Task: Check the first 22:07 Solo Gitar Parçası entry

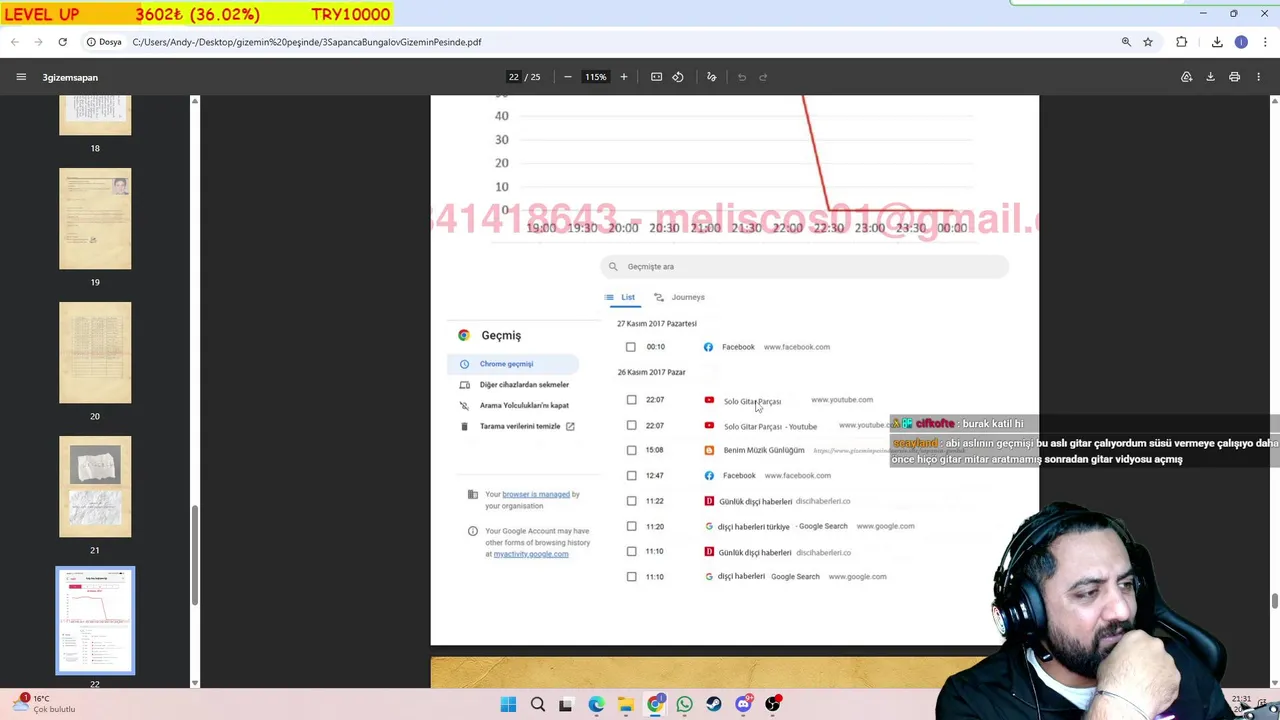Action: 631,400
